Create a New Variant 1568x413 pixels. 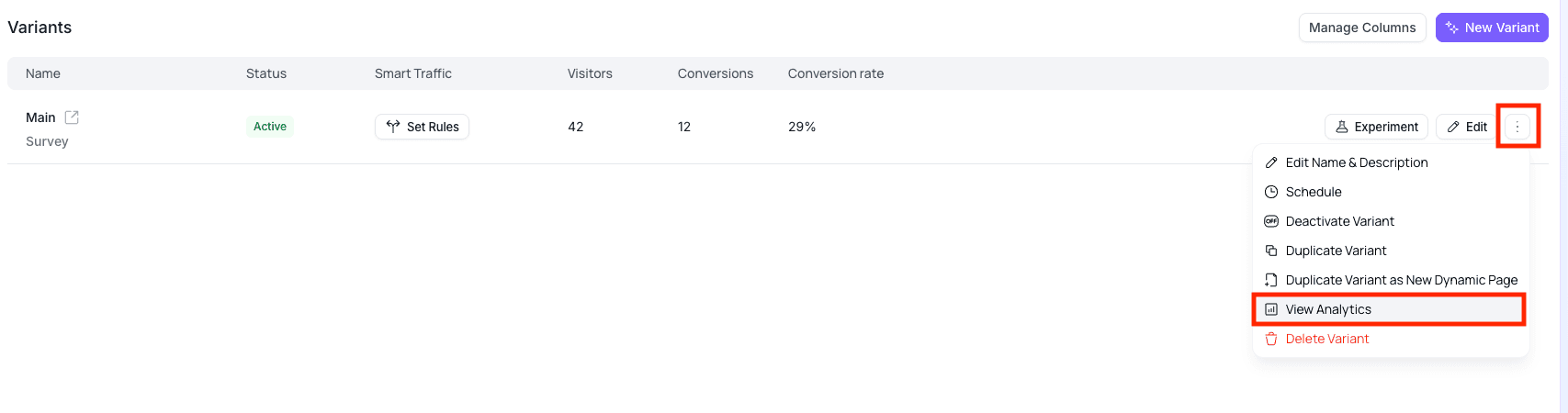click(x=1492, y=28)
